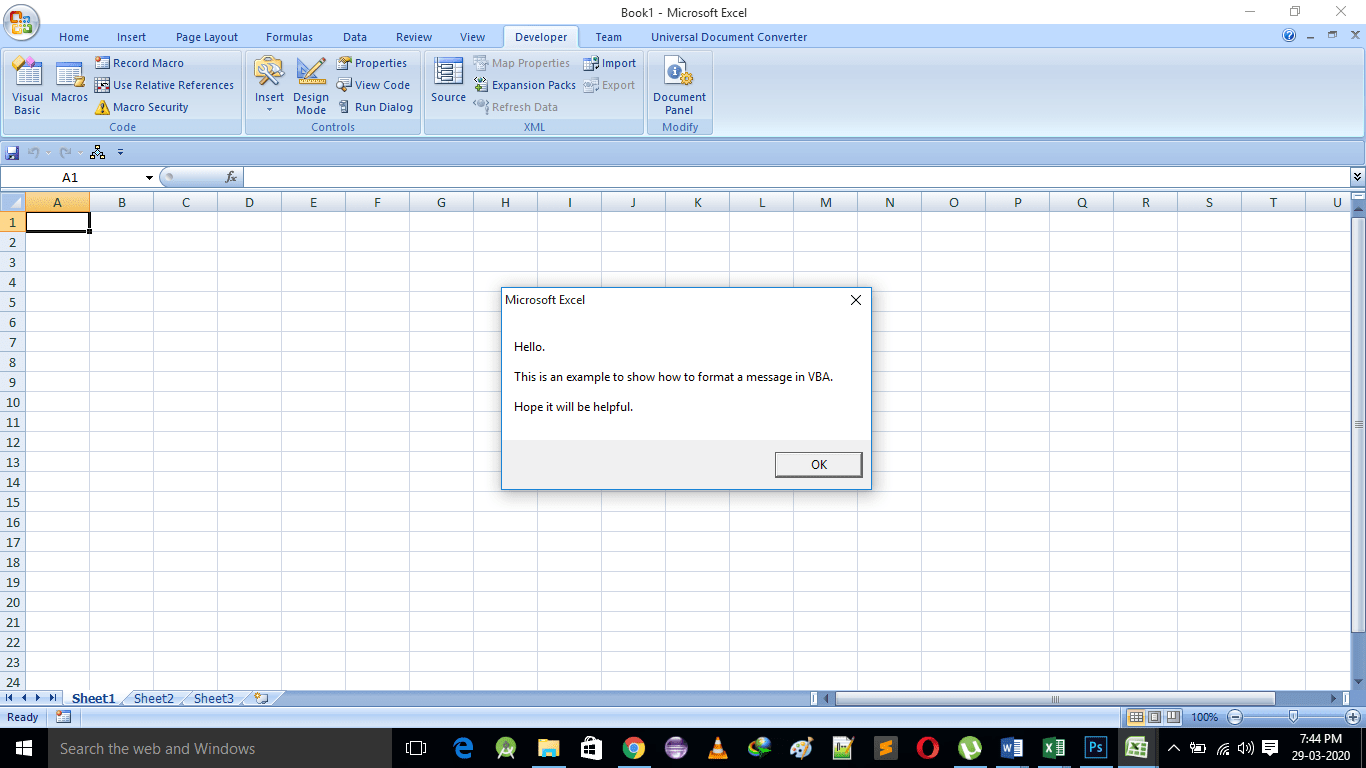This screenshot has width=1366, height=768.
Task: Click the macro recording status bar icon
Action: (x=63, y=717)
